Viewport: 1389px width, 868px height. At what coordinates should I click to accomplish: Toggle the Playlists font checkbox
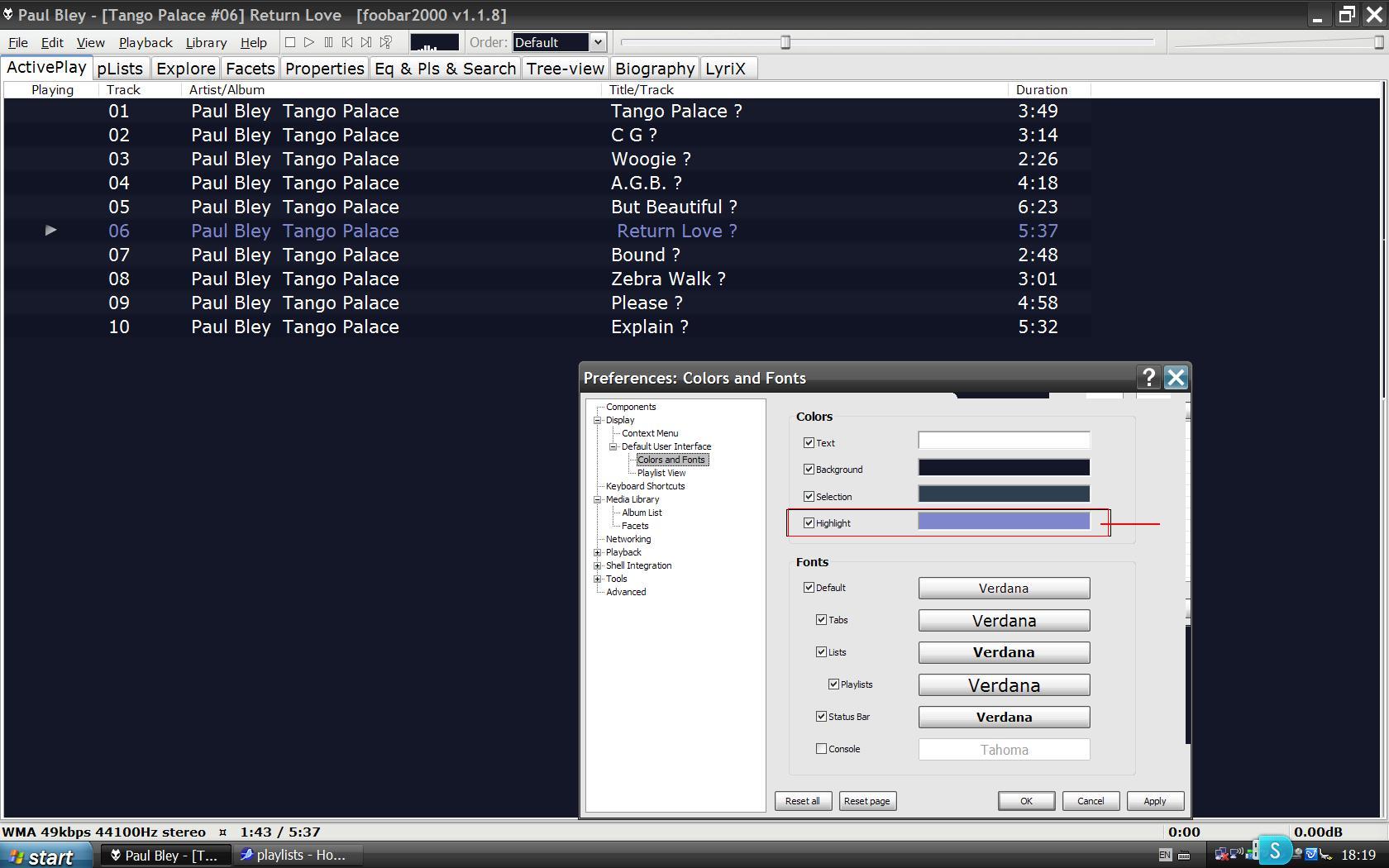tap(834, 684)
